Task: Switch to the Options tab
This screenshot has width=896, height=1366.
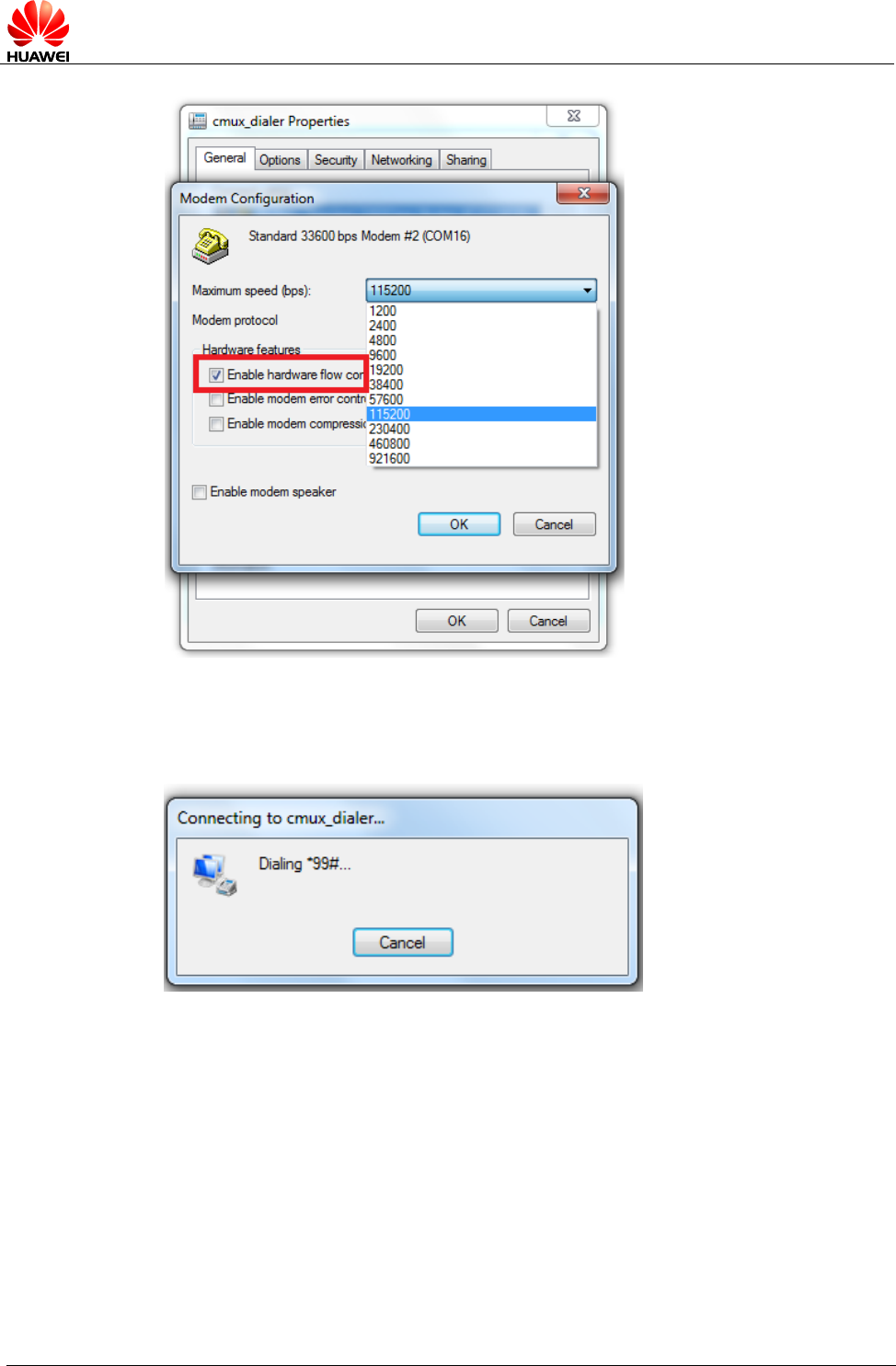Action: point(280,160)
